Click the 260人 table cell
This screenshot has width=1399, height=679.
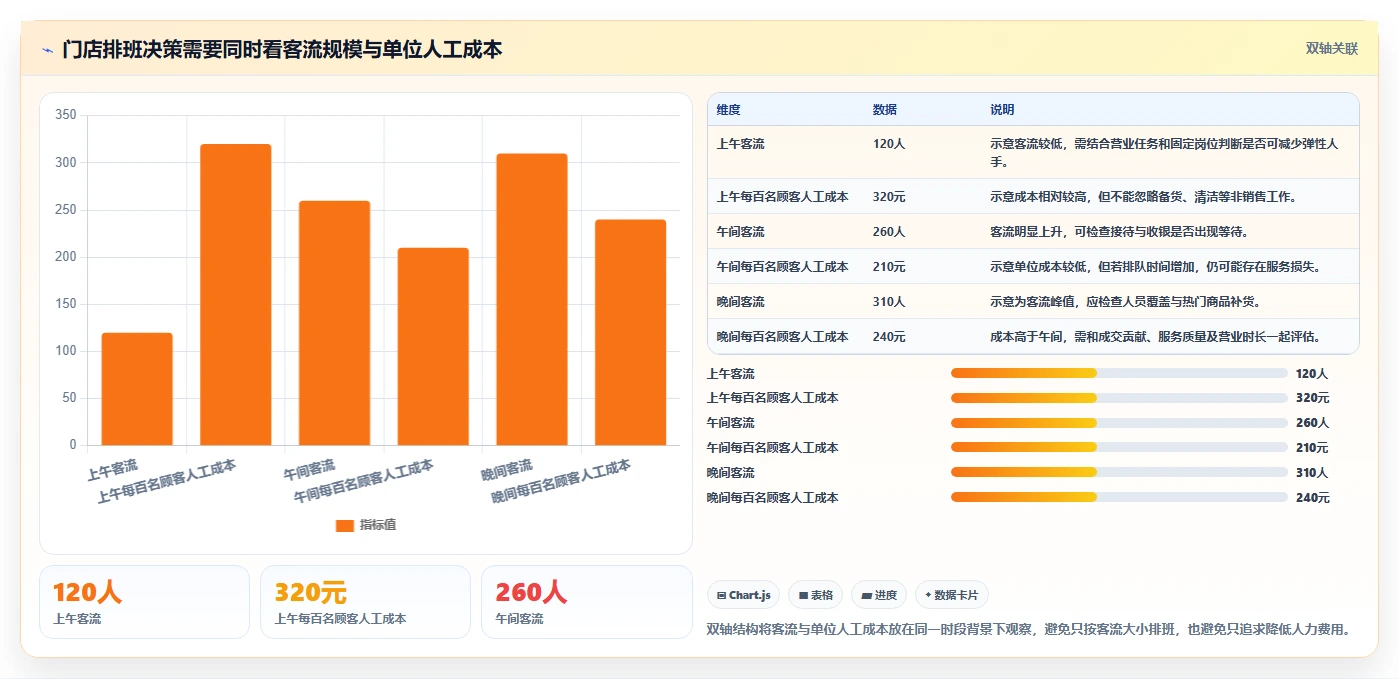[889, 232]
